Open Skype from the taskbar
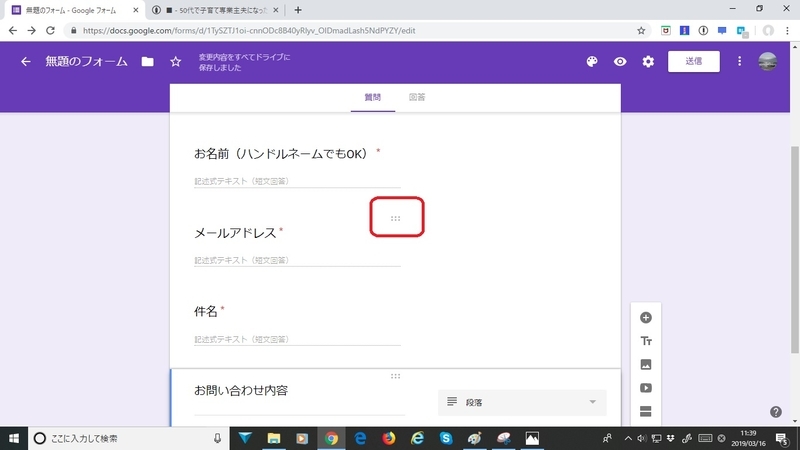The image size is (800, 450). pos(446,438)
